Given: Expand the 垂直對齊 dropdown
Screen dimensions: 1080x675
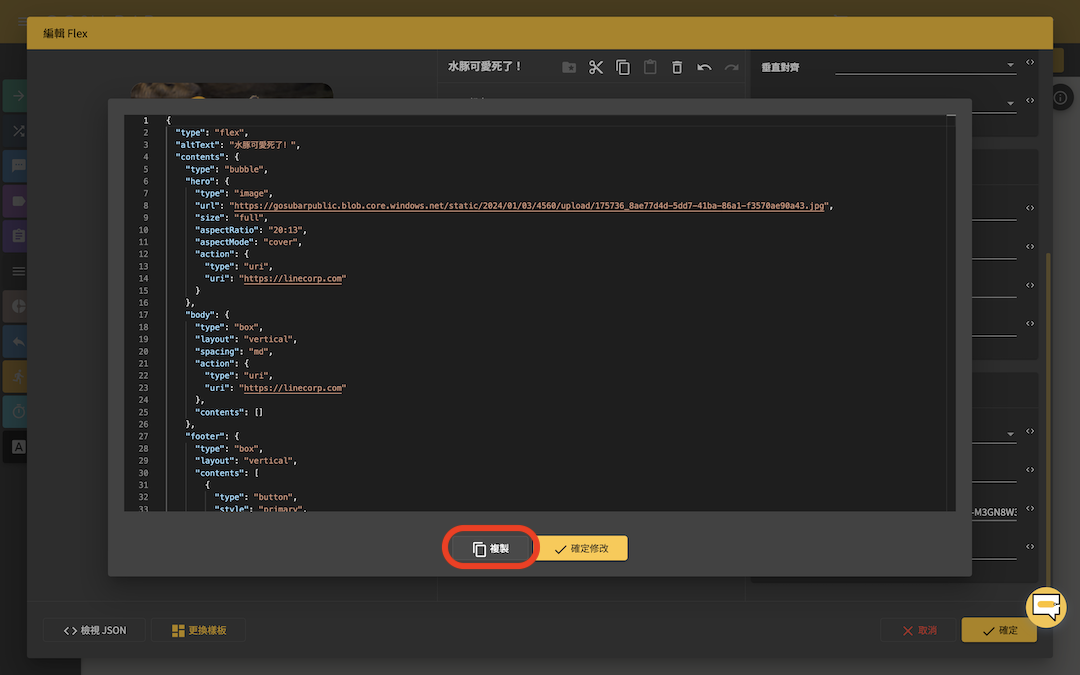Looking at the screenshot, I should pos(925,65).
